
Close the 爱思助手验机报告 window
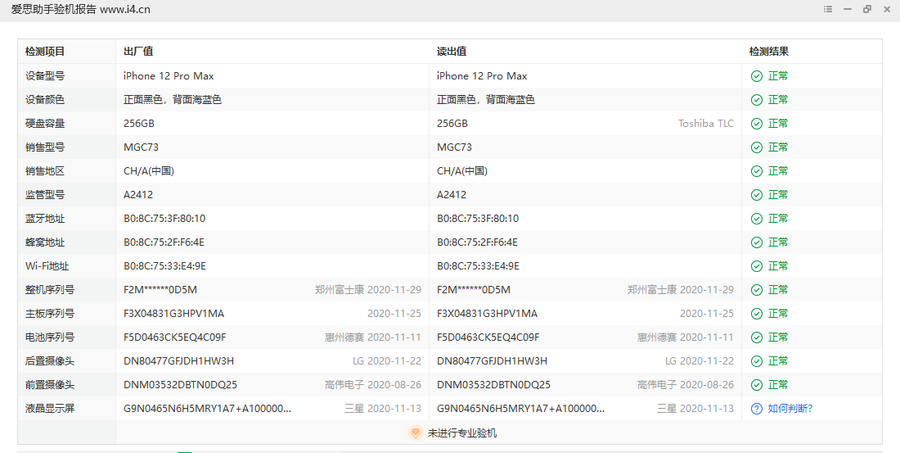point(886,9)
